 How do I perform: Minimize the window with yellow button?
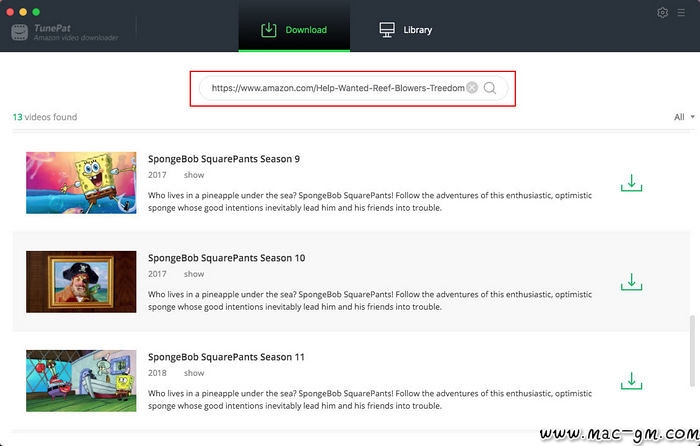[x=23, y=12]
